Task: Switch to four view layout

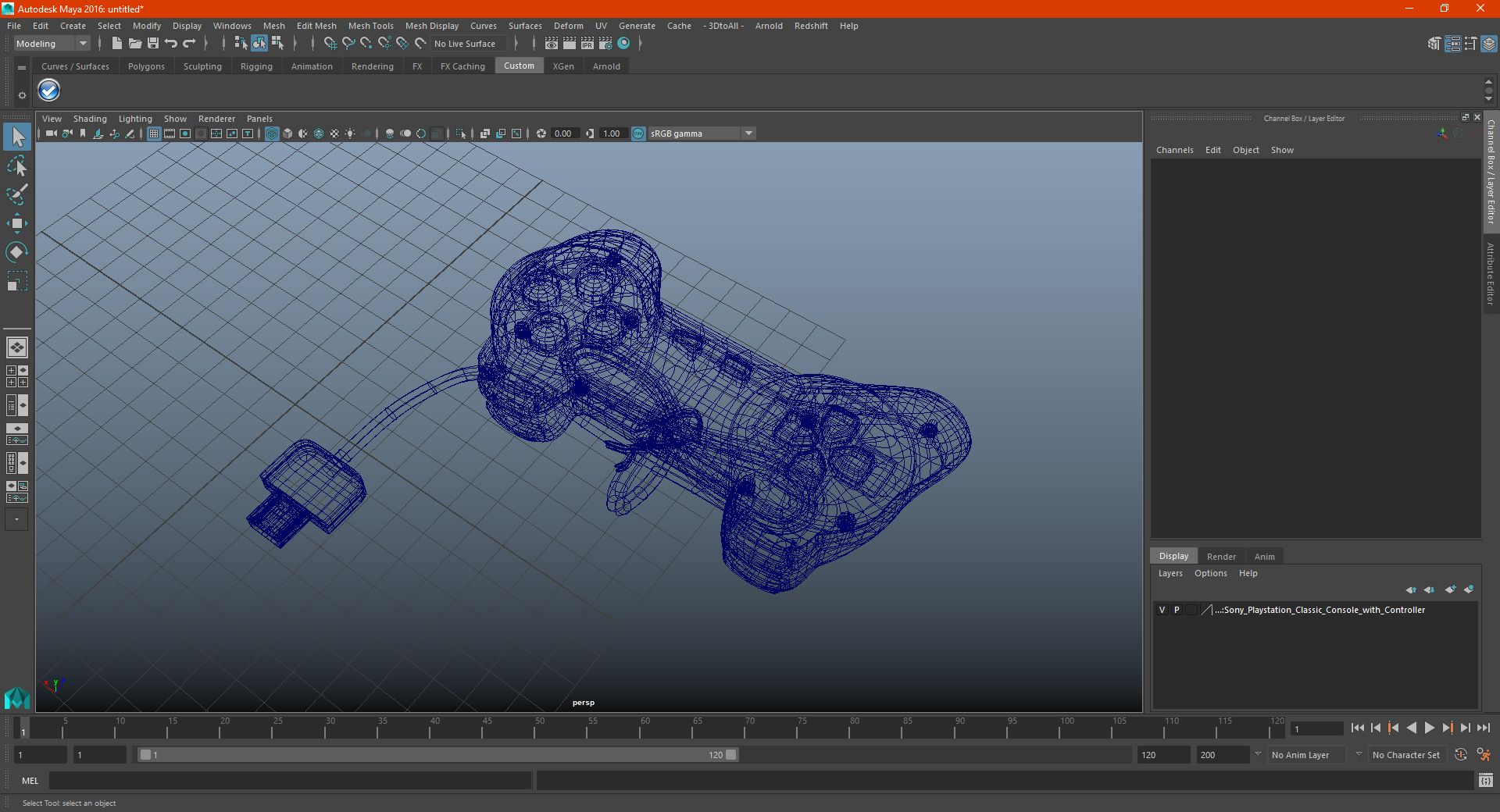Action: pos(17,376)
